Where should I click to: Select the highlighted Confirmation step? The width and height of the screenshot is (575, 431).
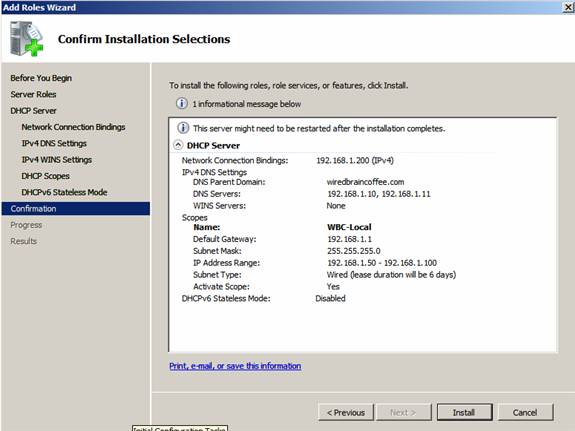[x=76, y=208]
